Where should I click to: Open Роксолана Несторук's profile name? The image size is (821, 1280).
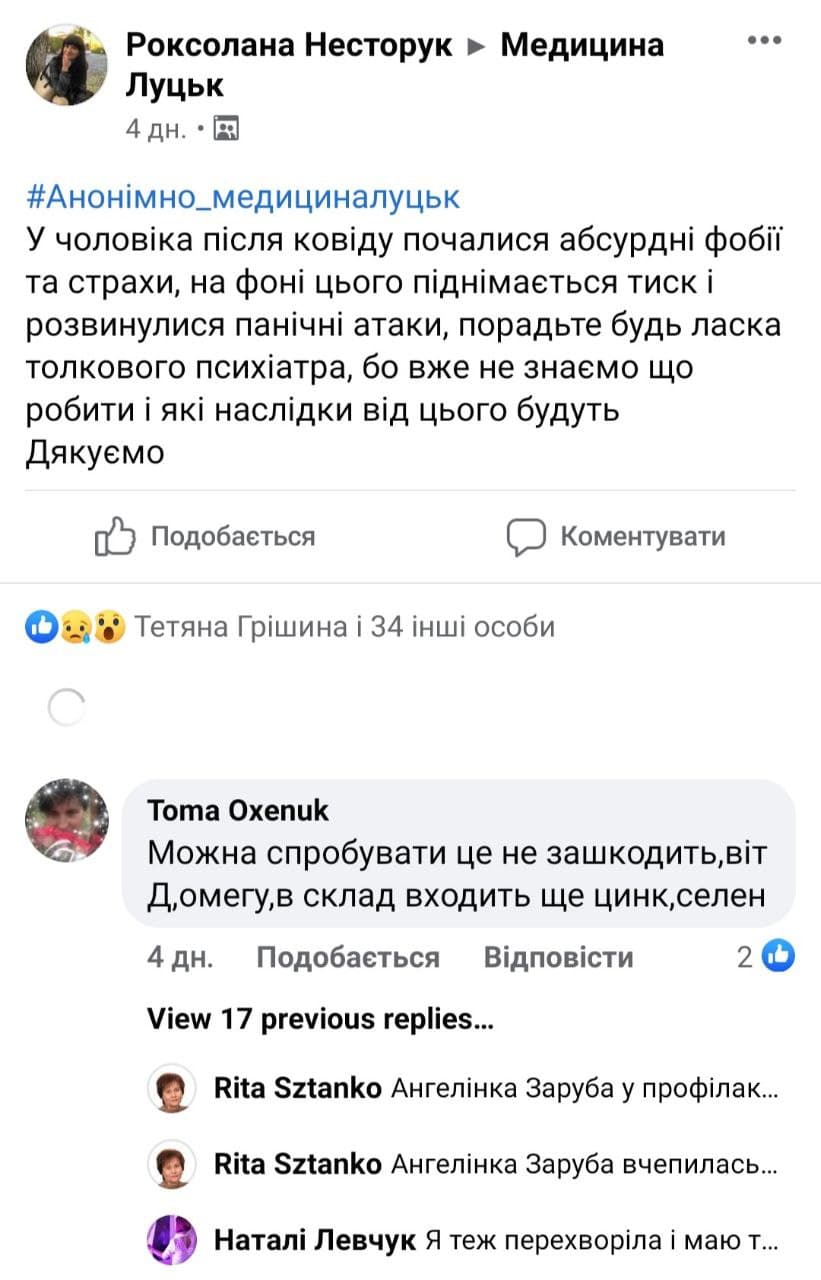point(290,45)
